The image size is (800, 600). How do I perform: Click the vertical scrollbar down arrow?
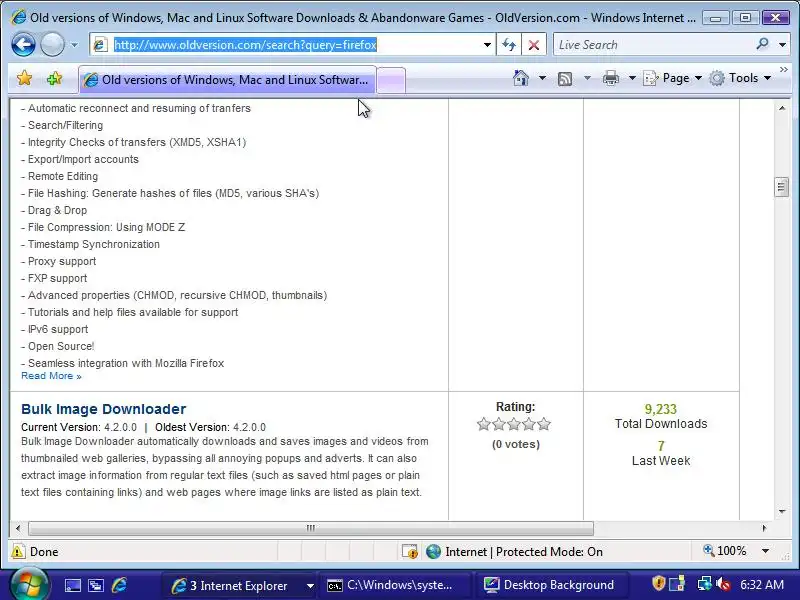(782, 511)
